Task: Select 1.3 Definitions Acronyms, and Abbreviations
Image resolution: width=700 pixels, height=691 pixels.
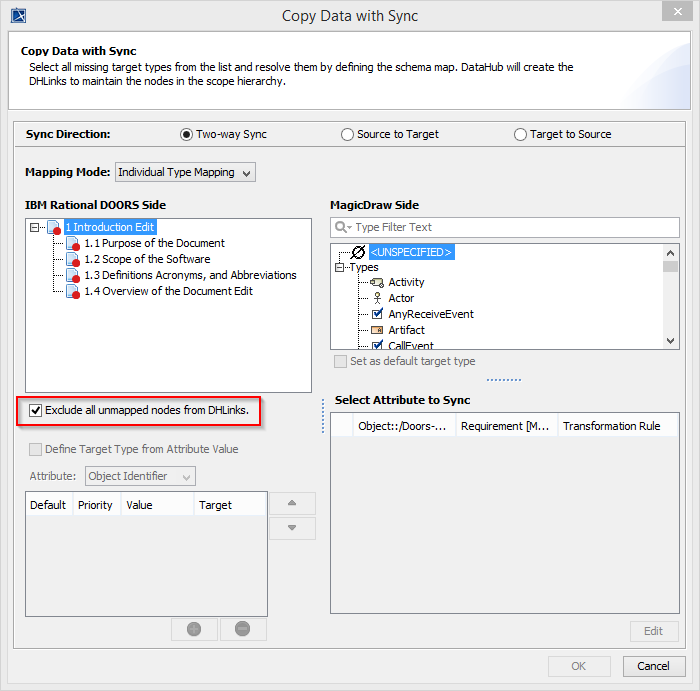Action: (x=191, y=275)
